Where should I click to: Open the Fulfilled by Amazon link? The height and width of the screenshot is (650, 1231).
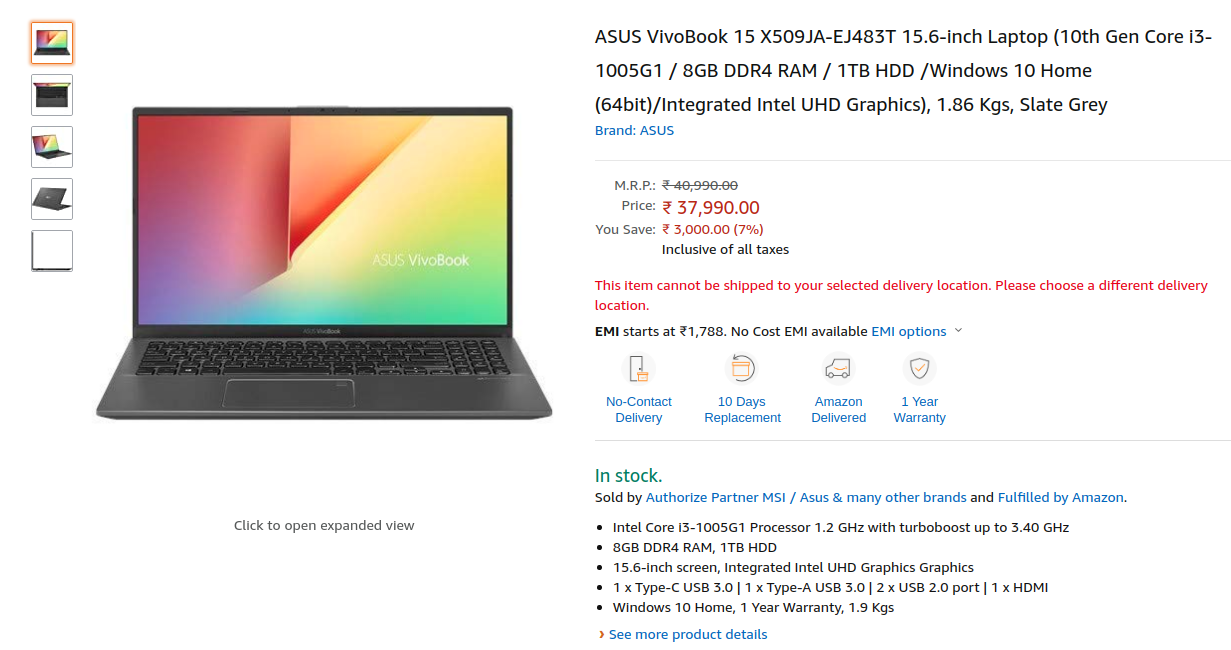(x=1061, y=497)
